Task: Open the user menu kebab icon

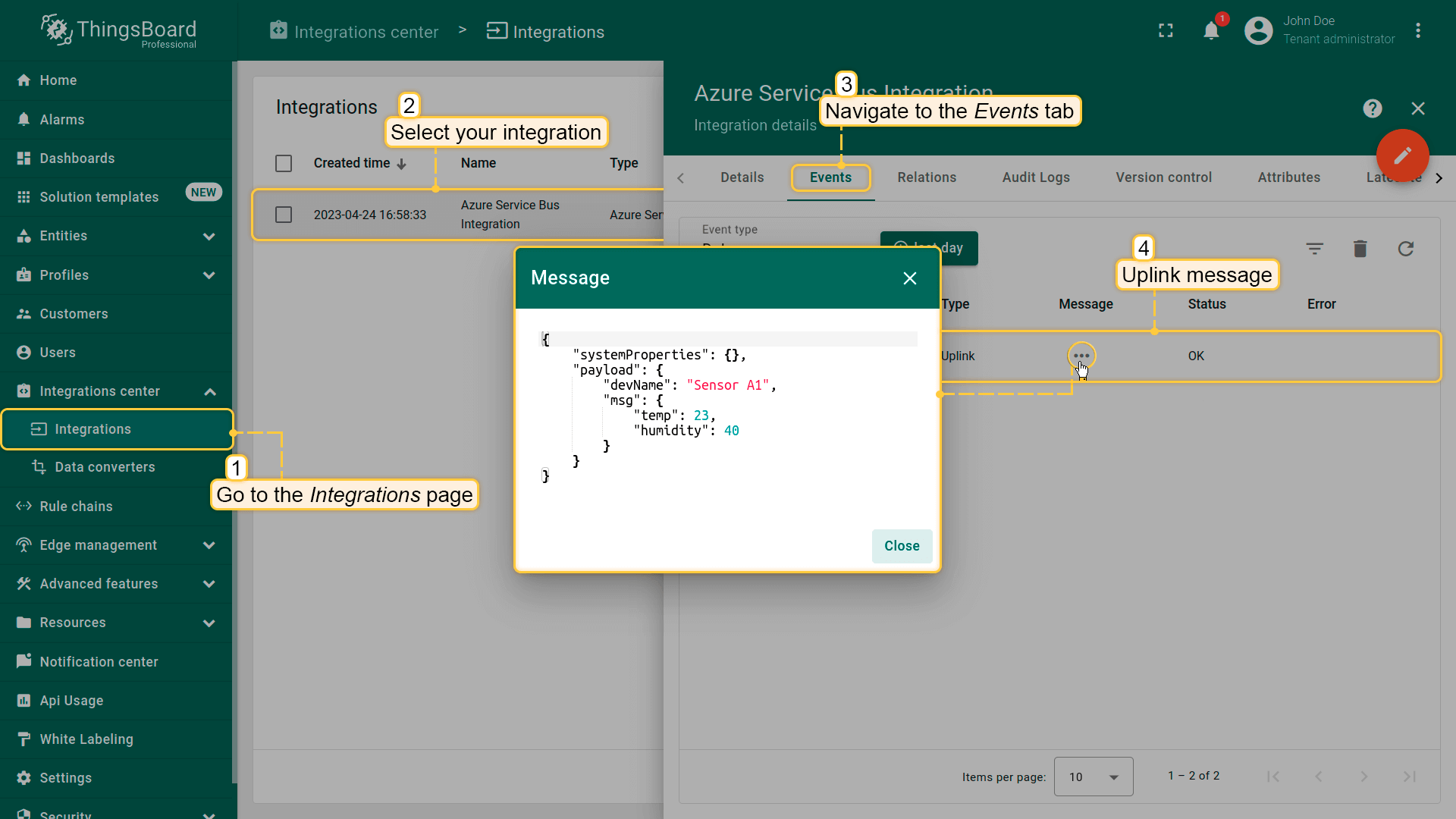Action: [1417, 31]
